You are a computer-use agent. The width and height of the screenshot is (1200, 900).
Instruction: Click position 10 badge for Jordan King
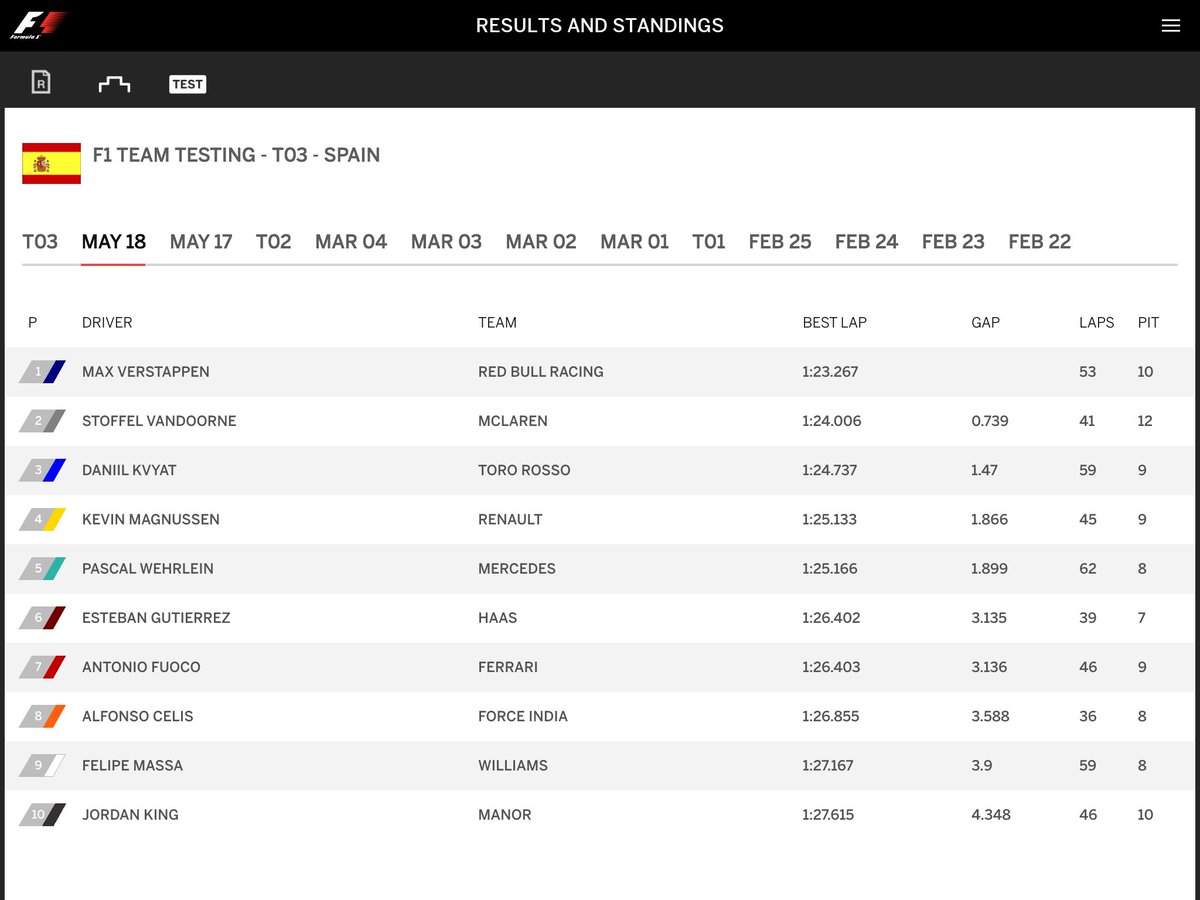[x=42, y=814]
